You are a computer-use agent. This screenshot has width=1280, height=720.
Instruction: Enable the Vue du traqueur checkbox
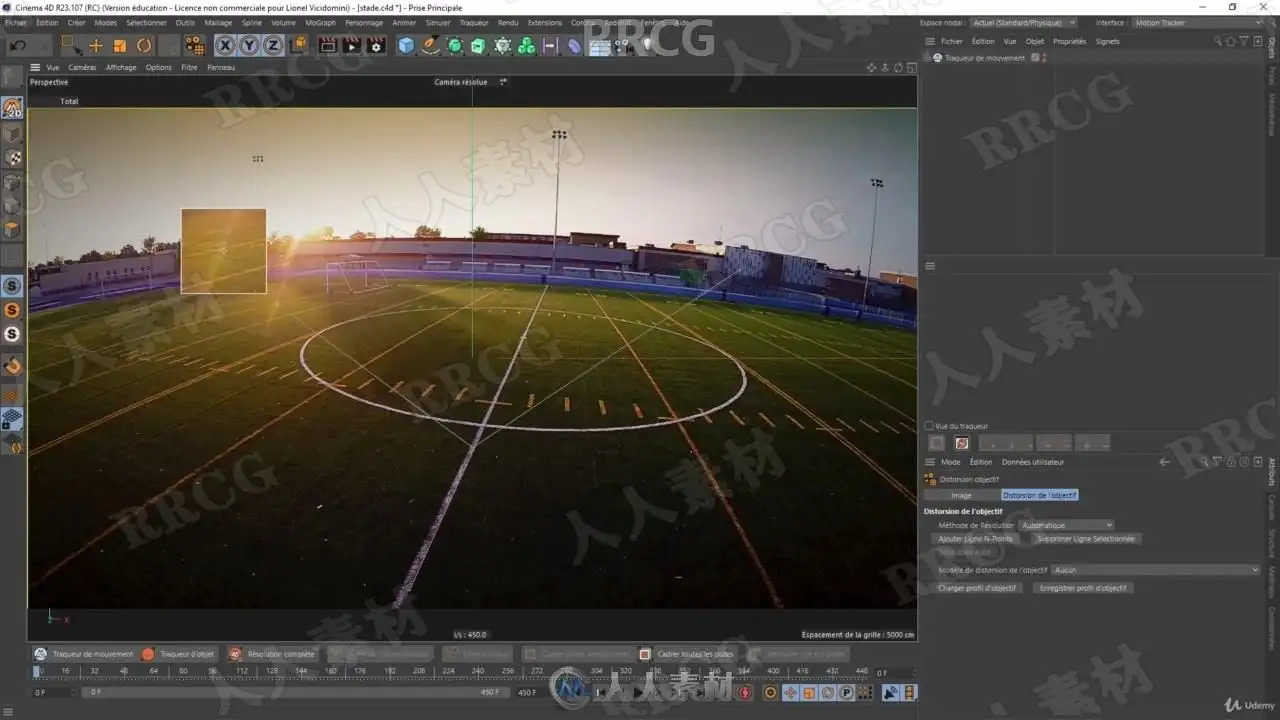[x=929, y=426]
